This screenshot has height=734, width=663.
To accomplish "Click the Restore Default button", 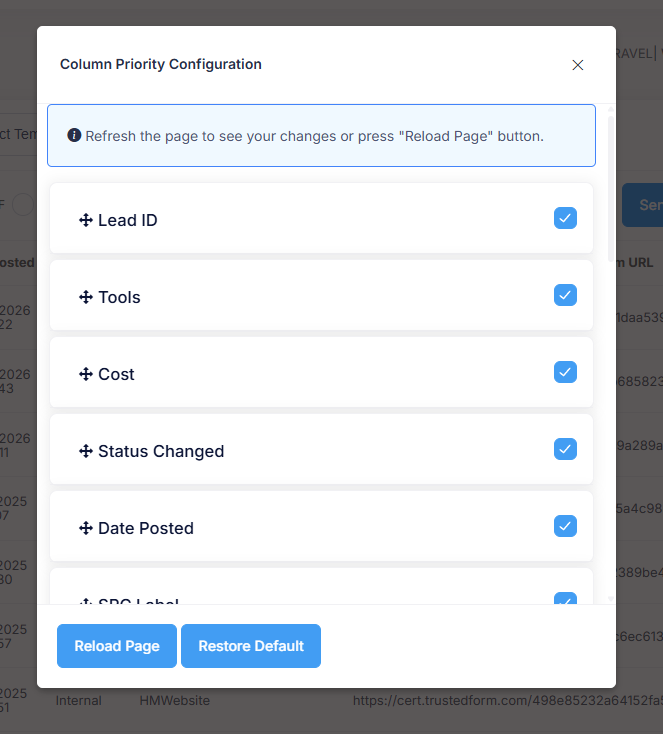I will pos(251,646).
